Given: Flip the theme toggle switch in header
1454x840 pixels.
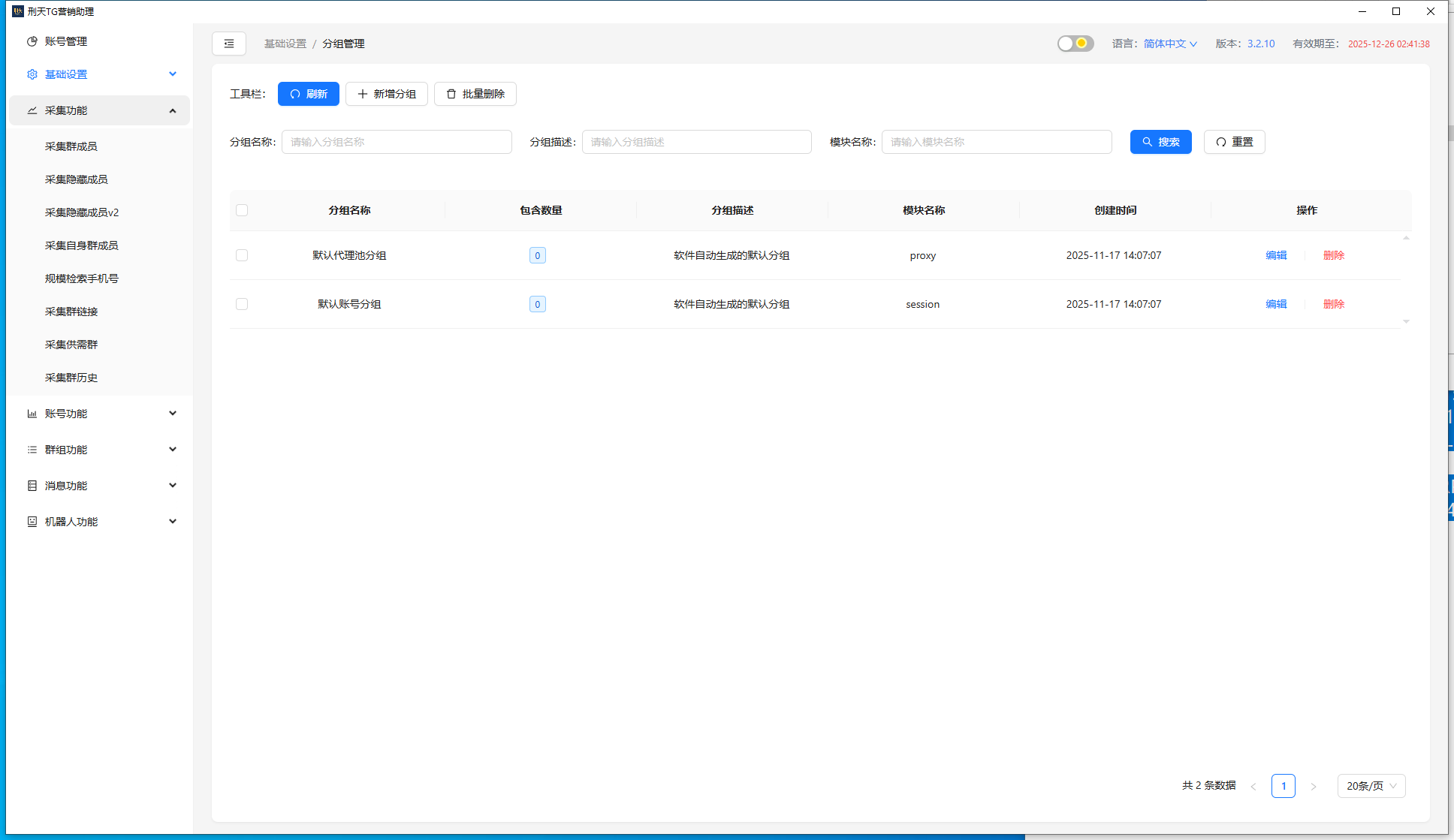Looking at the screenshot, I should [1075, 44].
